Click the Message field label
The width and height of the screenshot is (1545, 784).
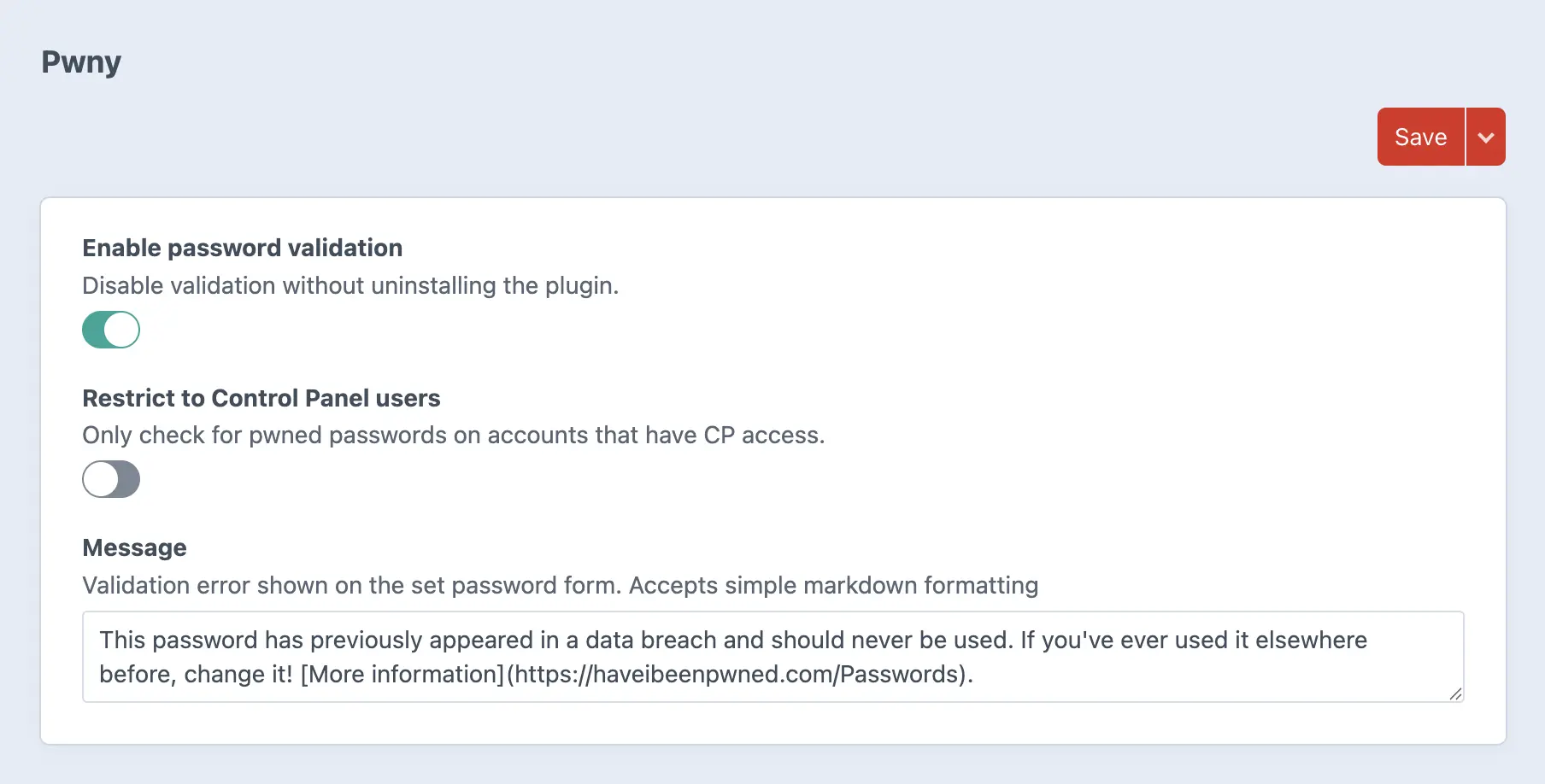pos(134,547)
